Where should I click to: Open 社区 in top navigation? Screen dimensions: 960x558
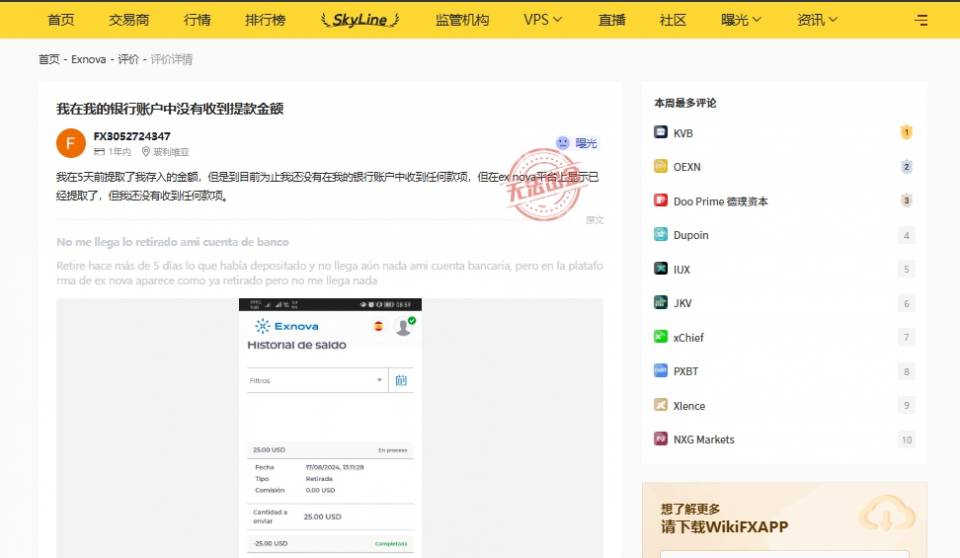(x=673, y=20)
